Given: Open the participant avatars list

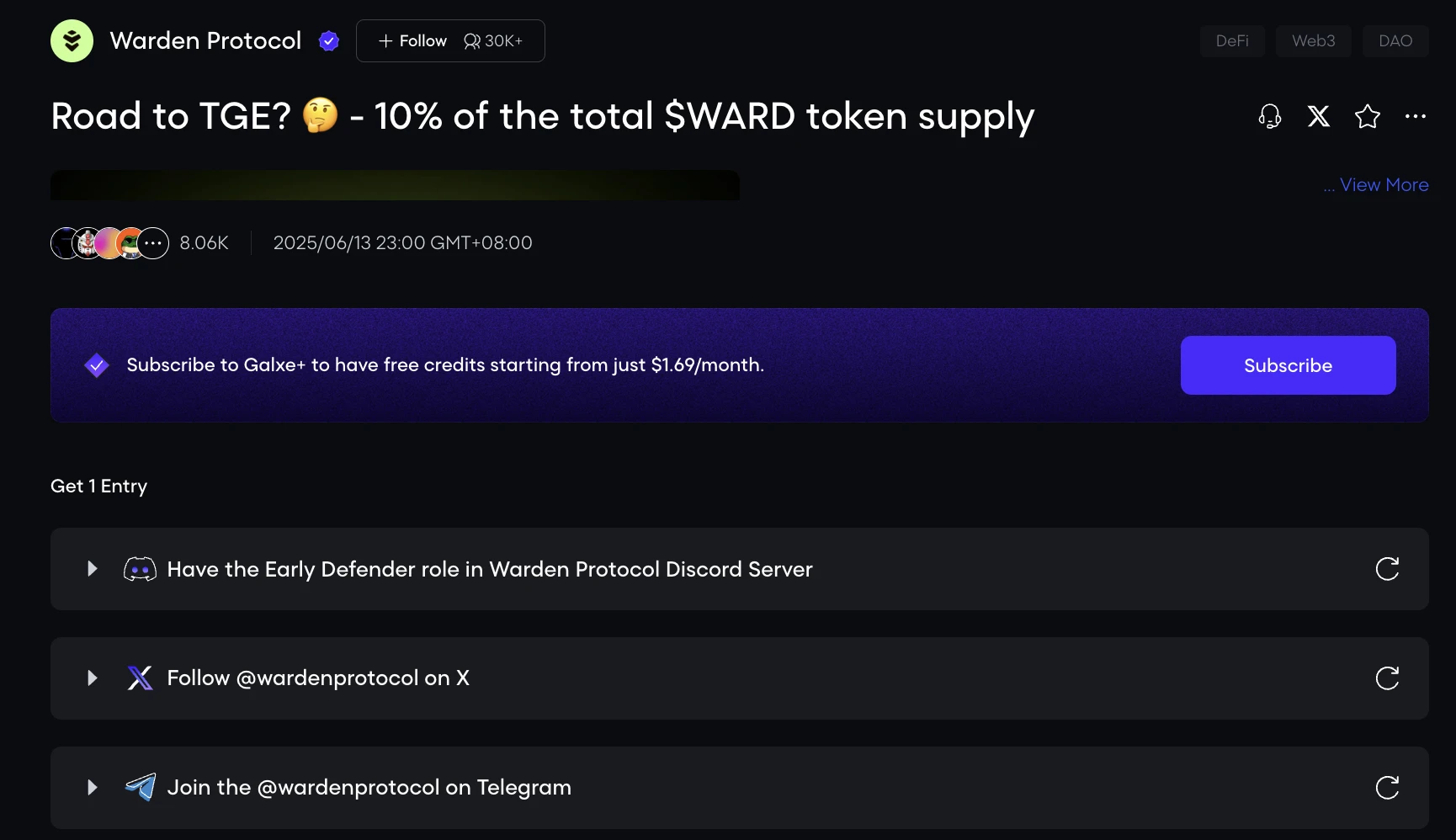Looking at the screenshot, I should click(109, 243).
